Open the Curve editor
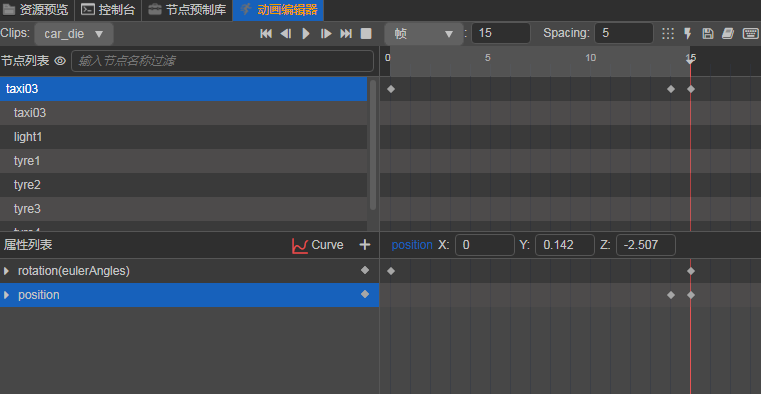 coord(317,245)
